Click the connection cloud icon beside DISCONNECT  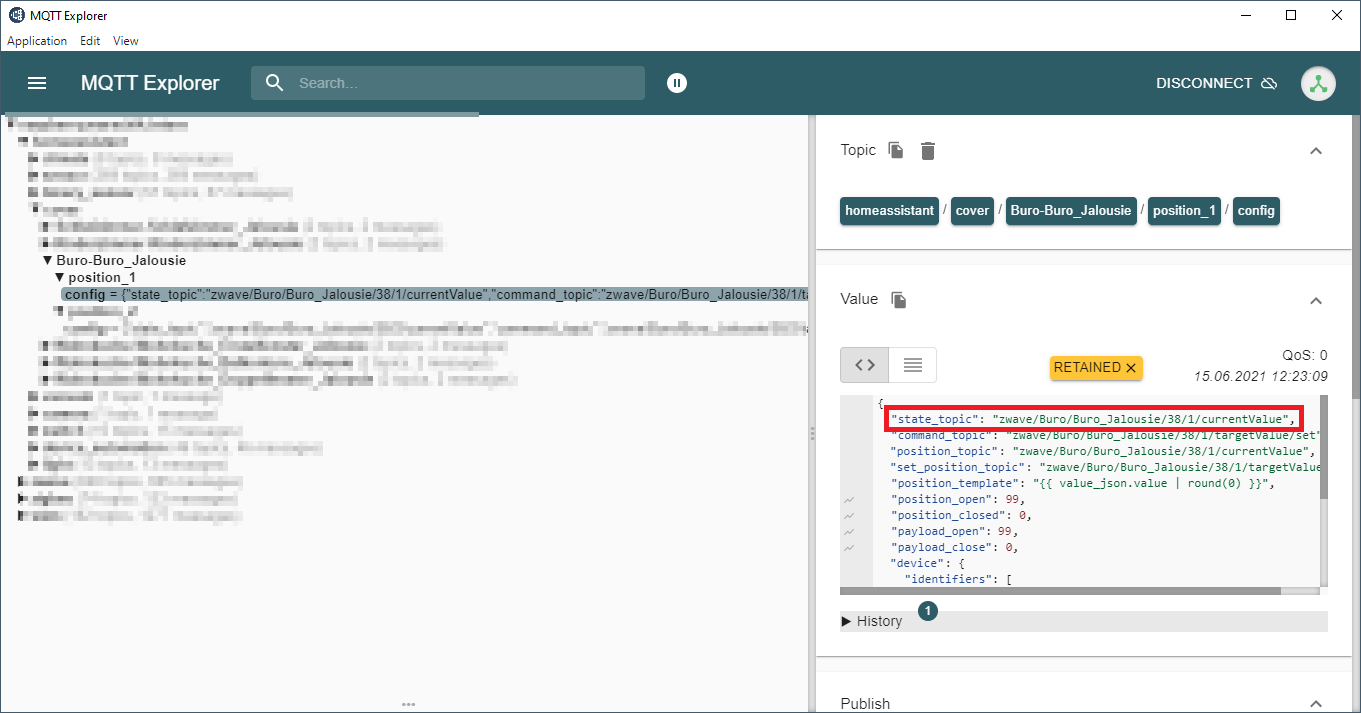(x=1269, y=84)
